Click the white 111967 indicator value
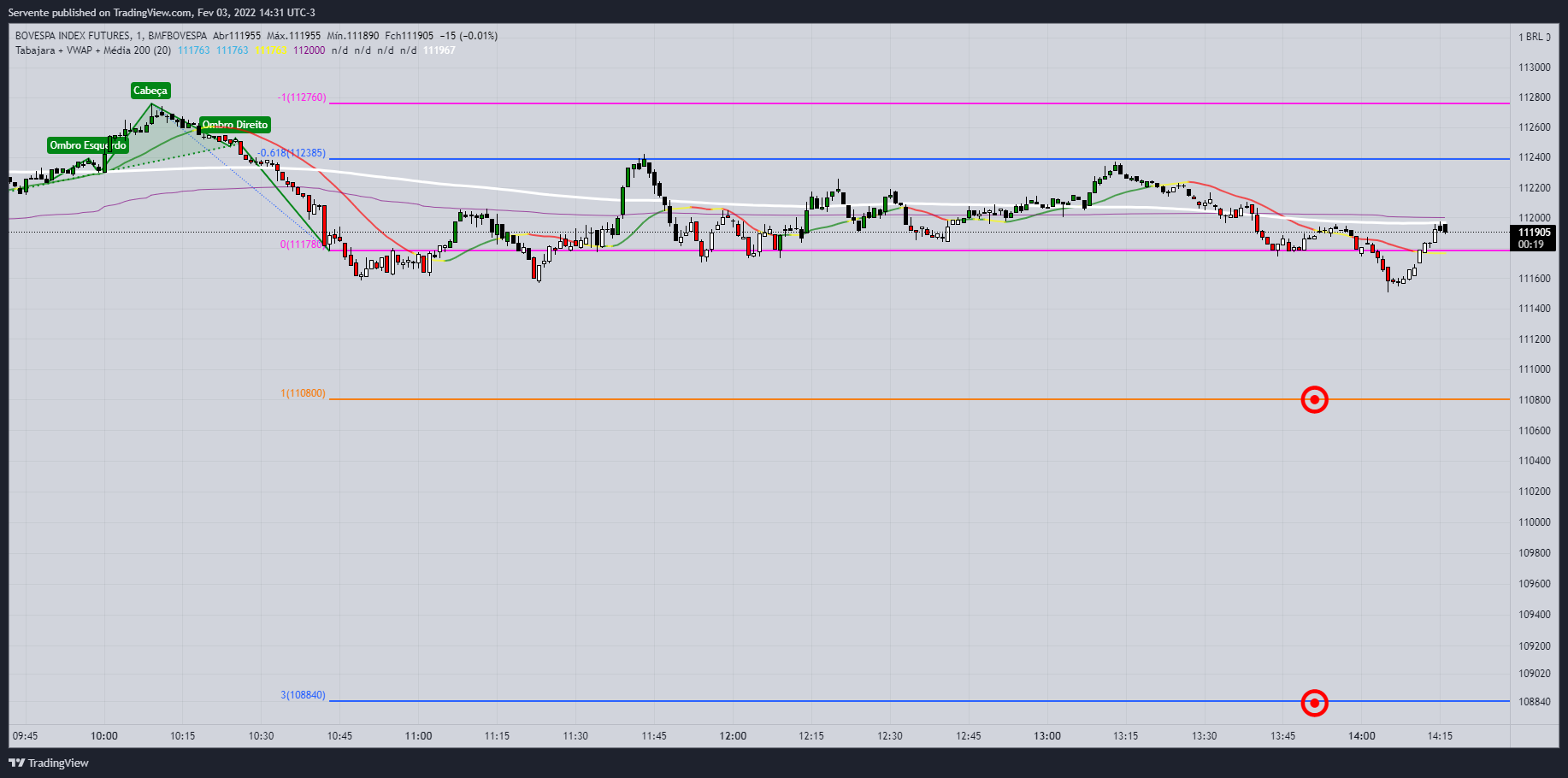1568x778 pixels. point(439,50)
